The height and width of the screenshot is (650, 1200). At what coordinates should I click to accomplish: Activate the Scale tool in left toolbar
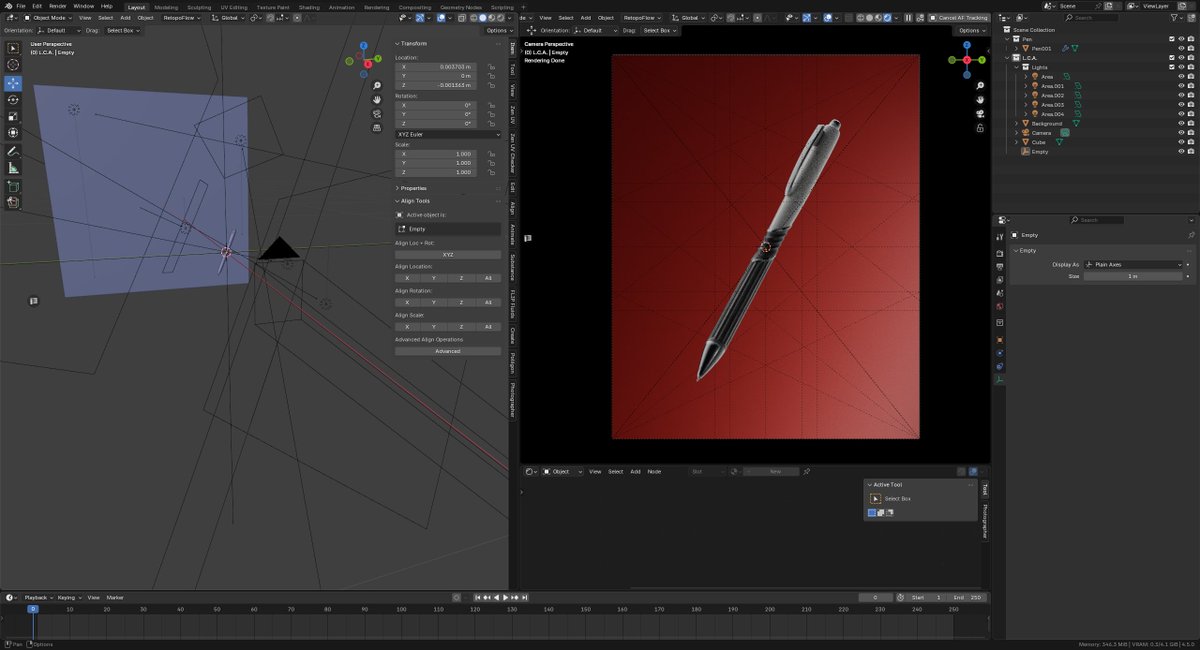click(13, 116)
